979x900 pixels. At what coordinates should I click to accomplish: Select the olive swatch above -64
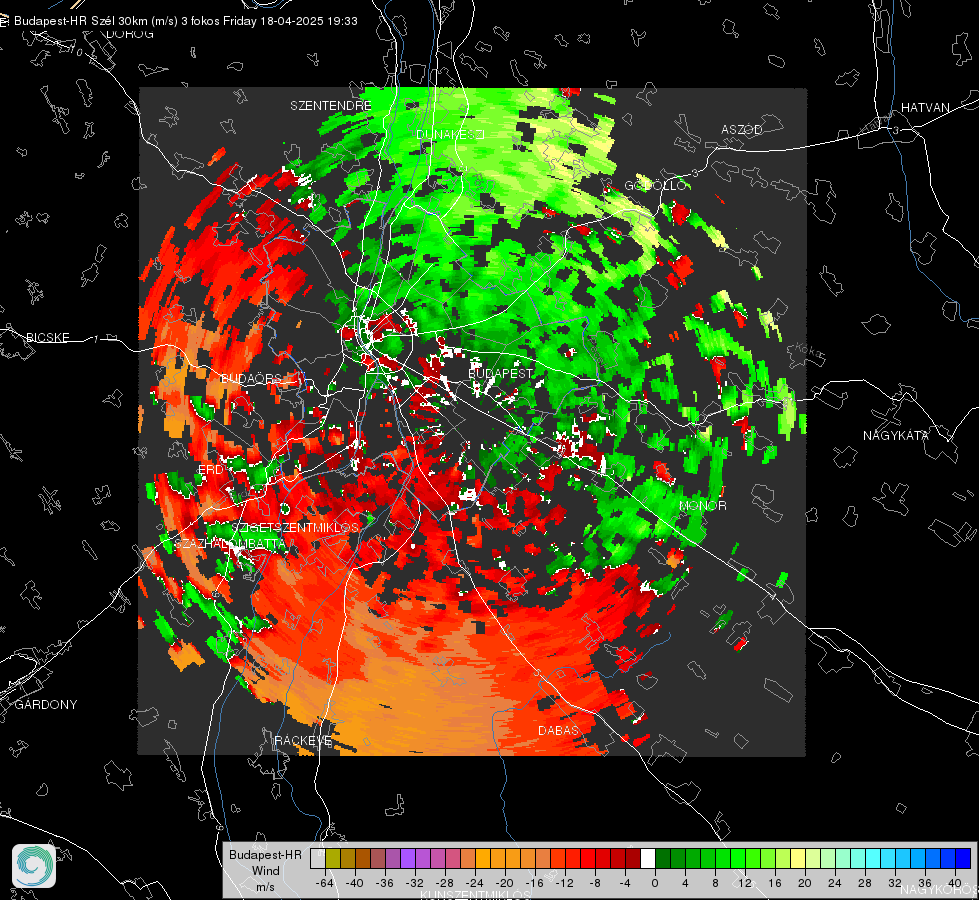point(333,858)
